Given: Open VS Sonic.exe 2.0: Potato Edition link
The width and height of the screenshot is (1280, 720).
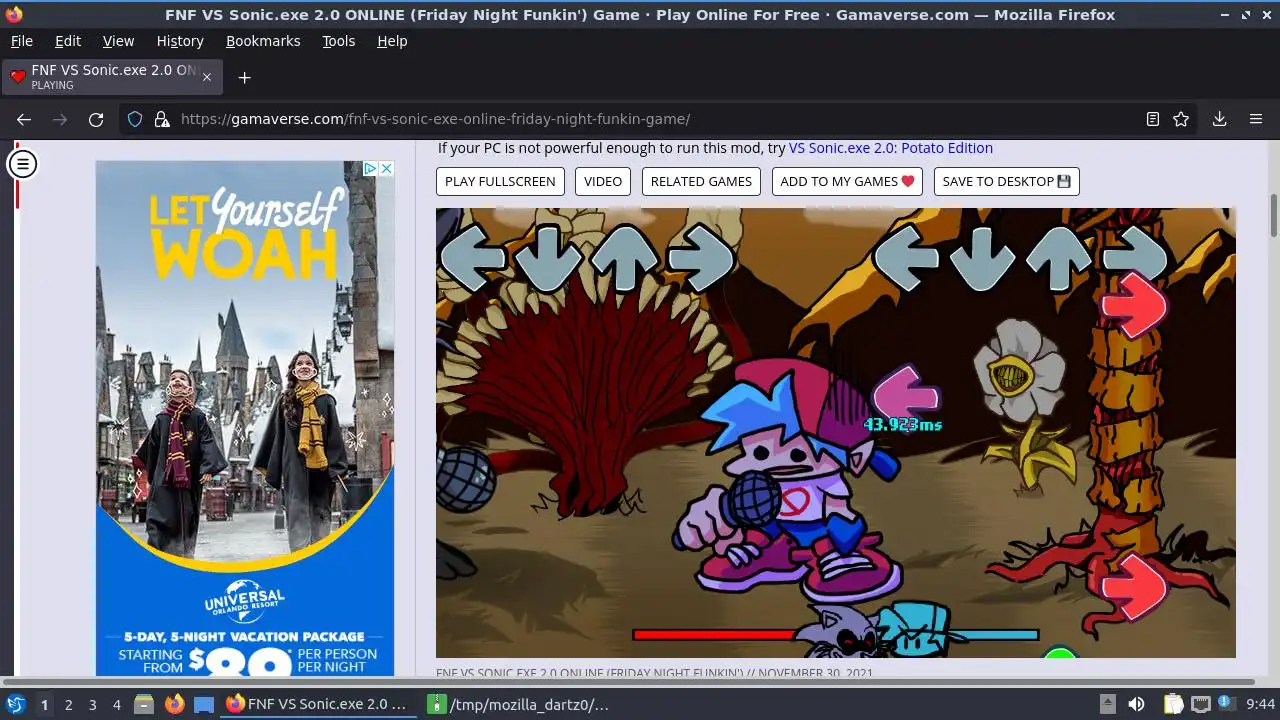Looking at the screenshot, I should click(891, 148).
